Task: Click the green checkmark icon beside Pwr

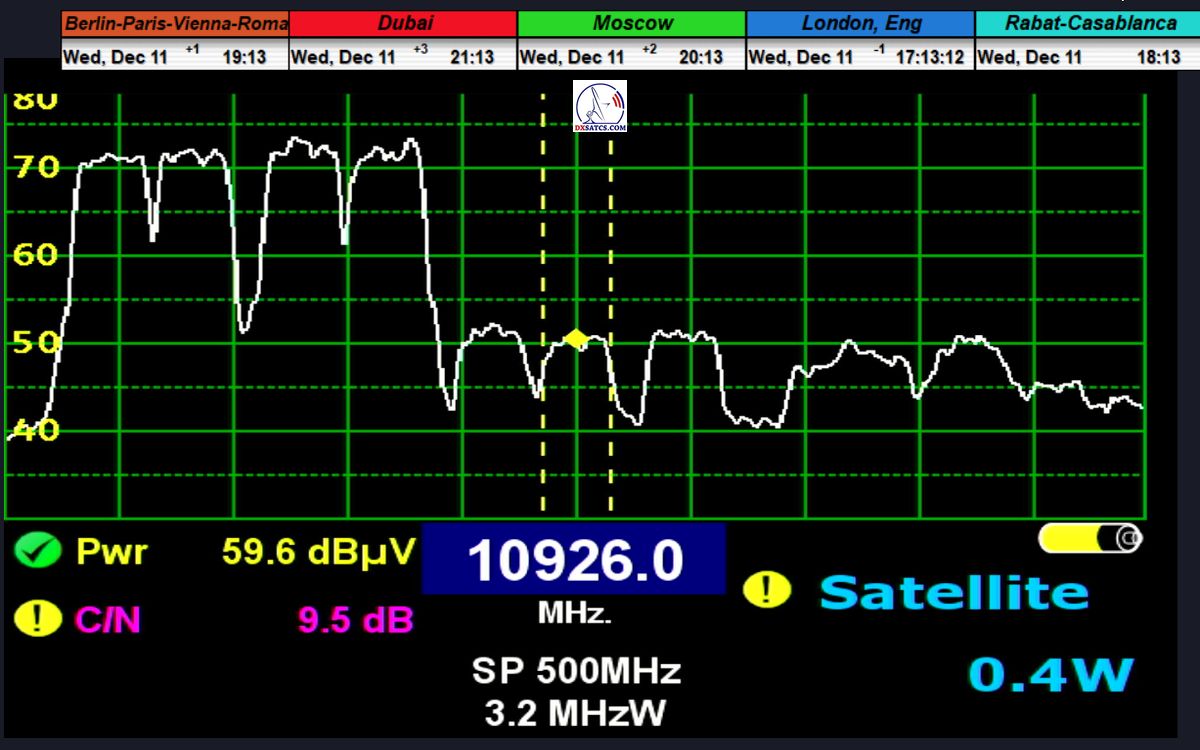Action: (x=38, y=551)
